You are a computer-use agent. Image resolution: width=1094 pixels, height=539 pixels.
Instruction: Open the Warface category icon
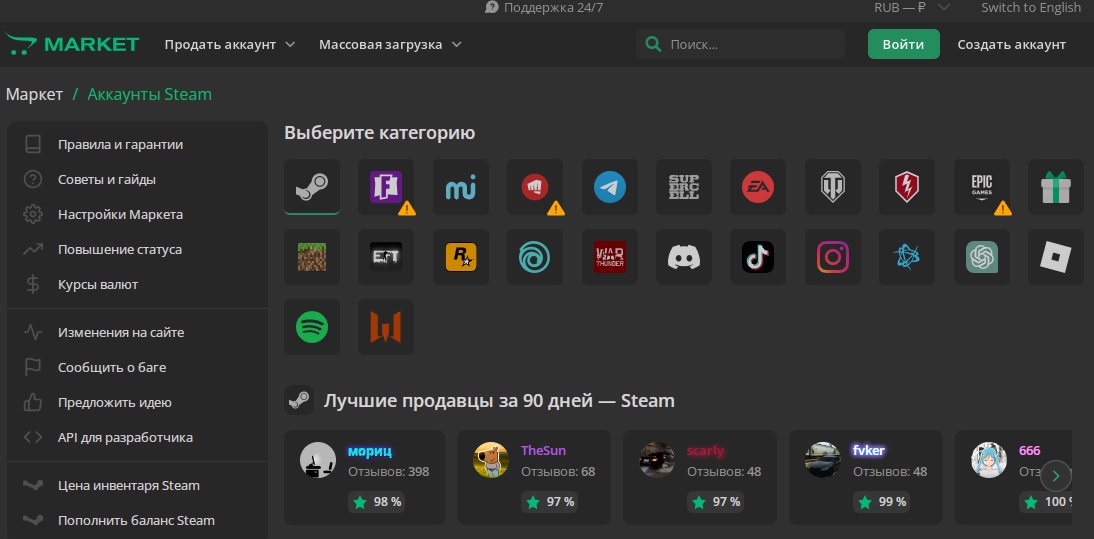click(x=386, y=326)
